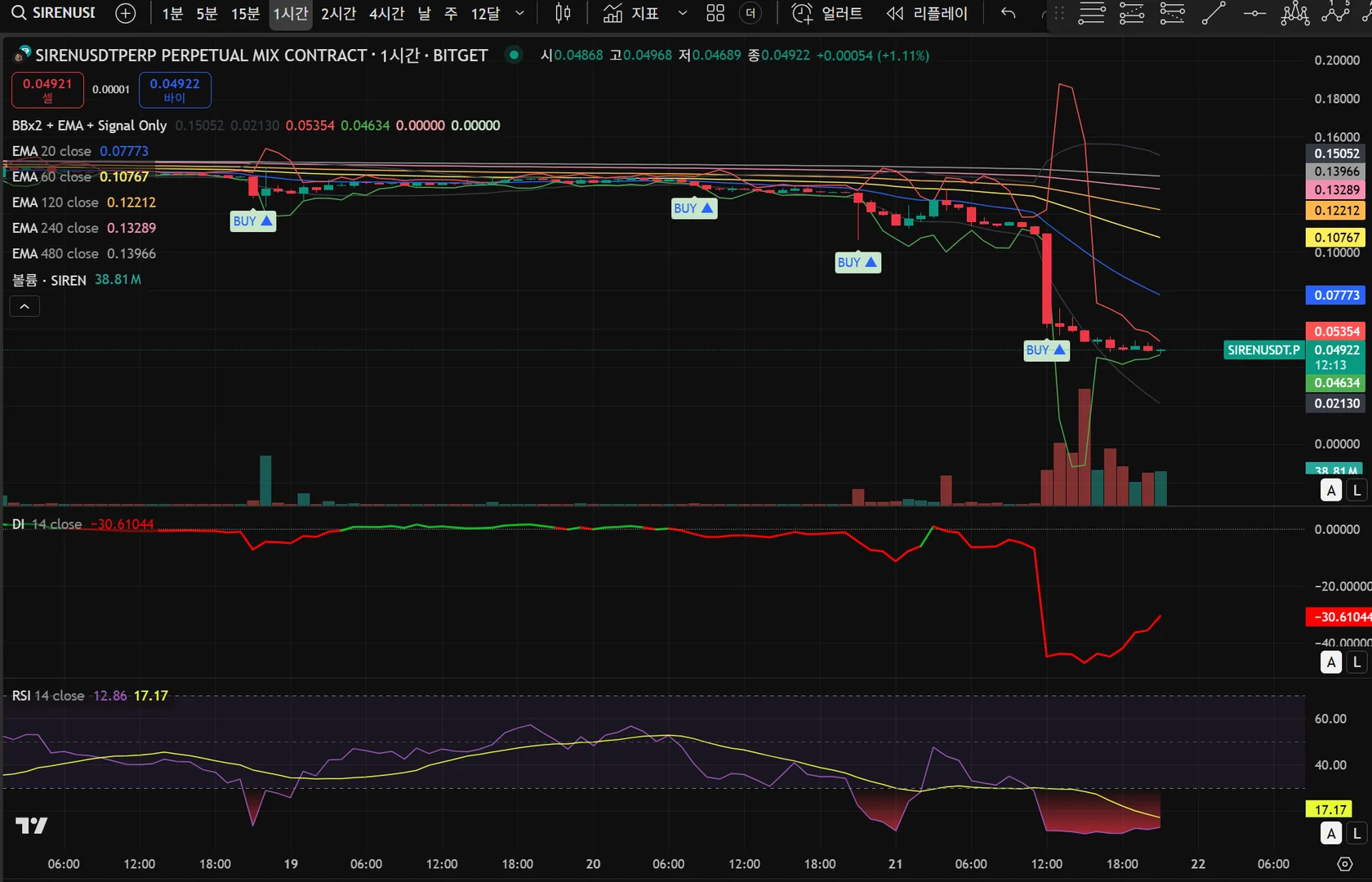
Task: Select the 1시간 interval
Action: [x=291, y=13]
